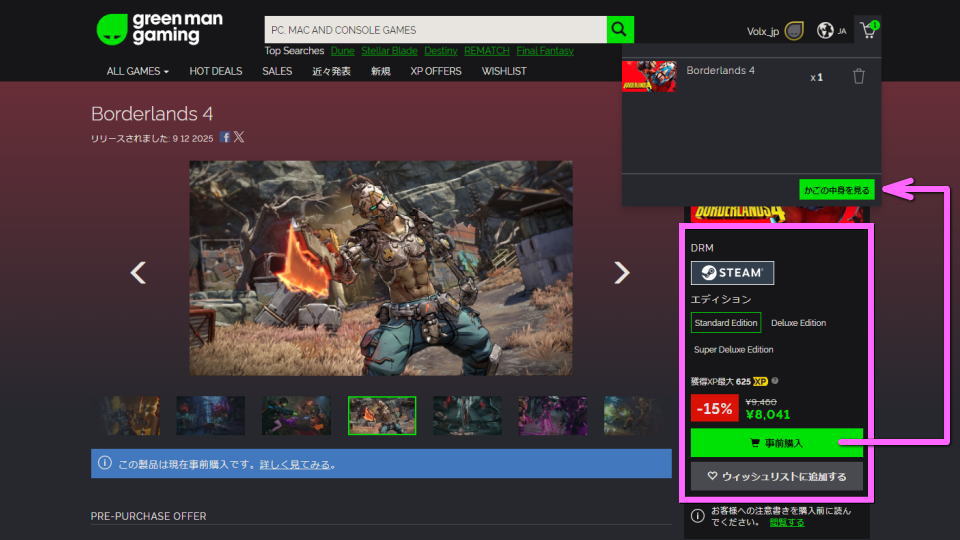Select Deluxe Edition
The image size is (960, 540).
tap(798, 323)
